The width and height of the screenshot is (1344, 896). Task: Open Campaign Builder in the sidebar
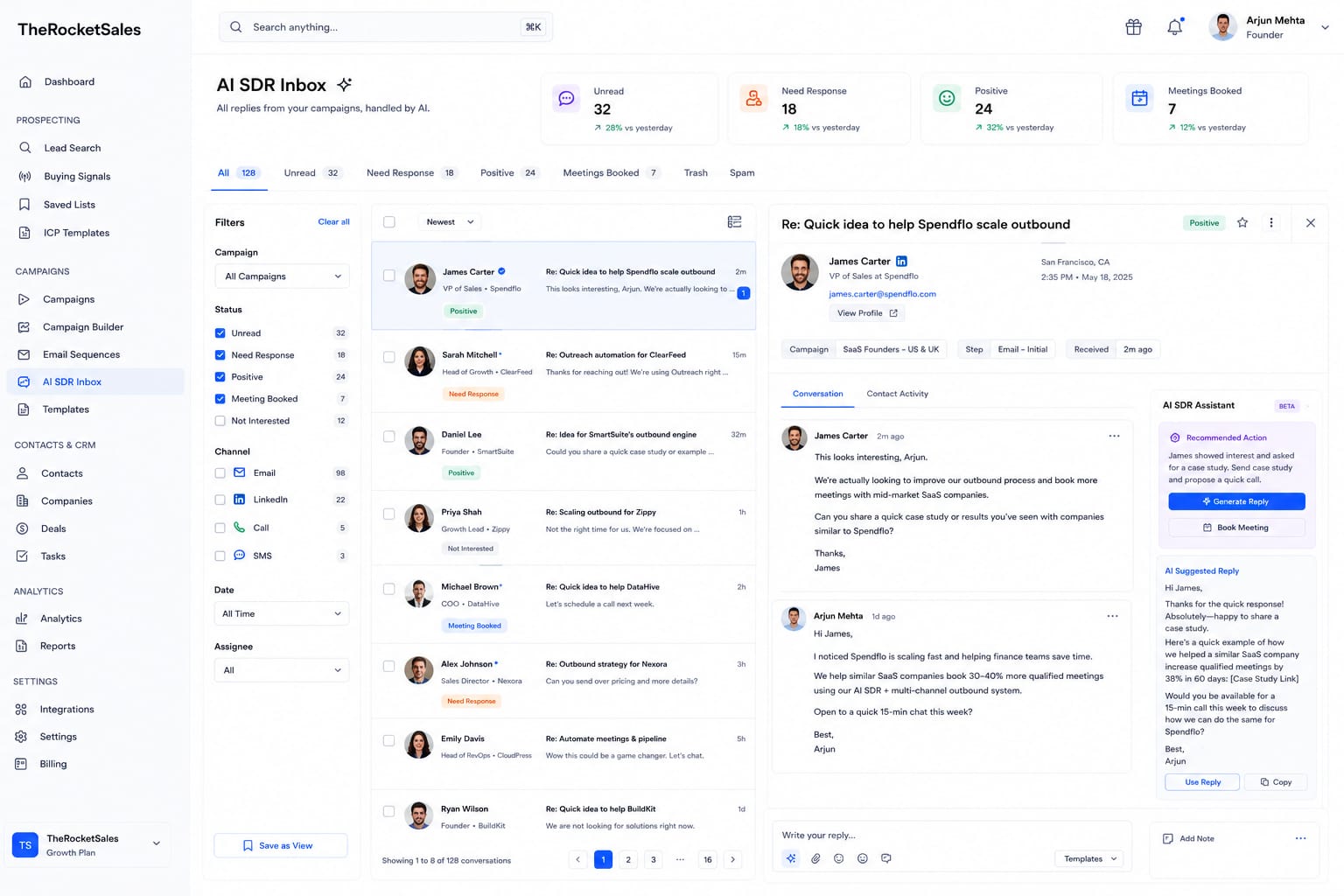[x=83, y=326]
